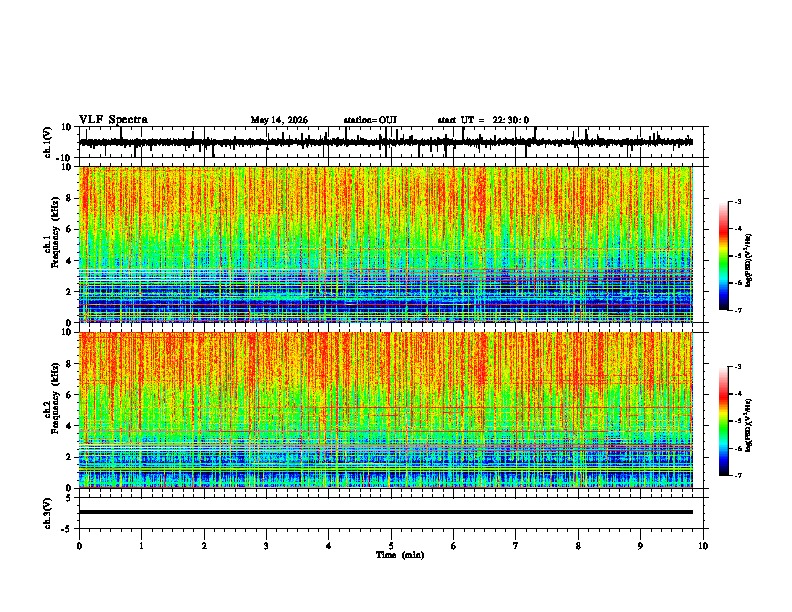Click the -7 label on lower color bar

click(x=737, y=476)
